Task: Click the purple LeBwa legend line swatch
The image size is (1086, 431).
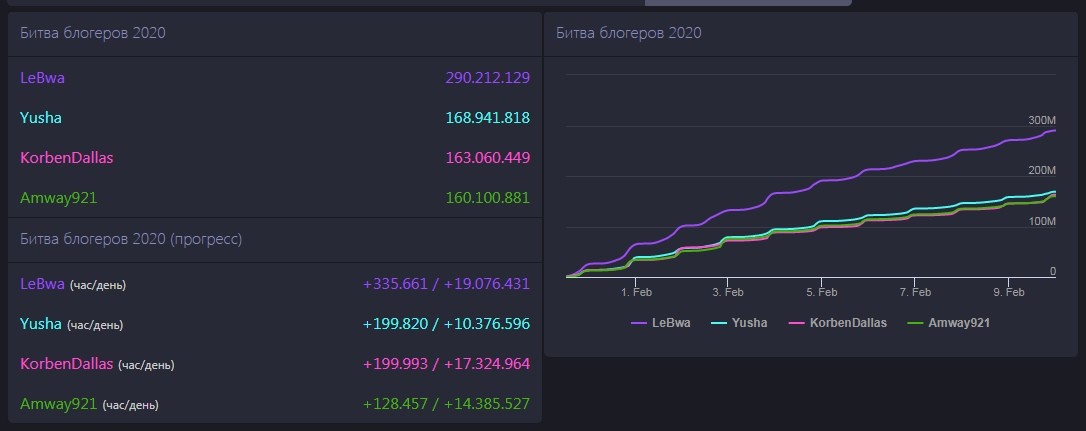Action: point(638,323)
